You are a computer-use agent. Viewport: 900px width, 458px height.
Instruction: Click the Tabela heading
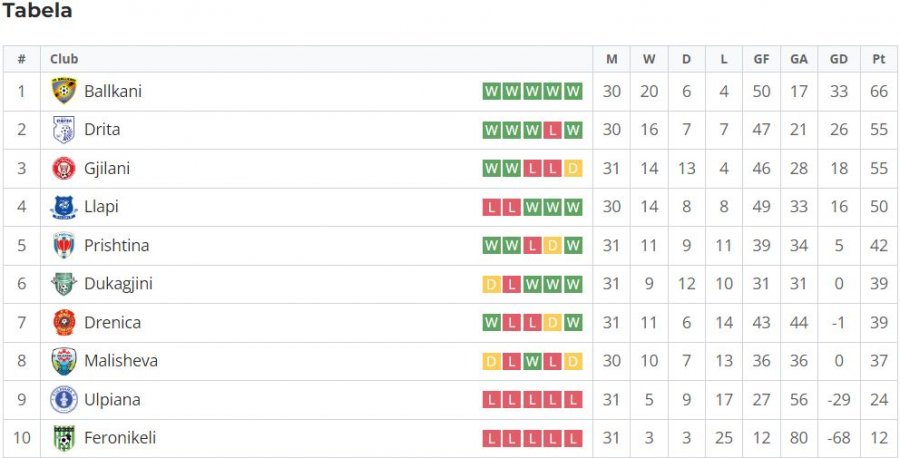coord(37,10)
